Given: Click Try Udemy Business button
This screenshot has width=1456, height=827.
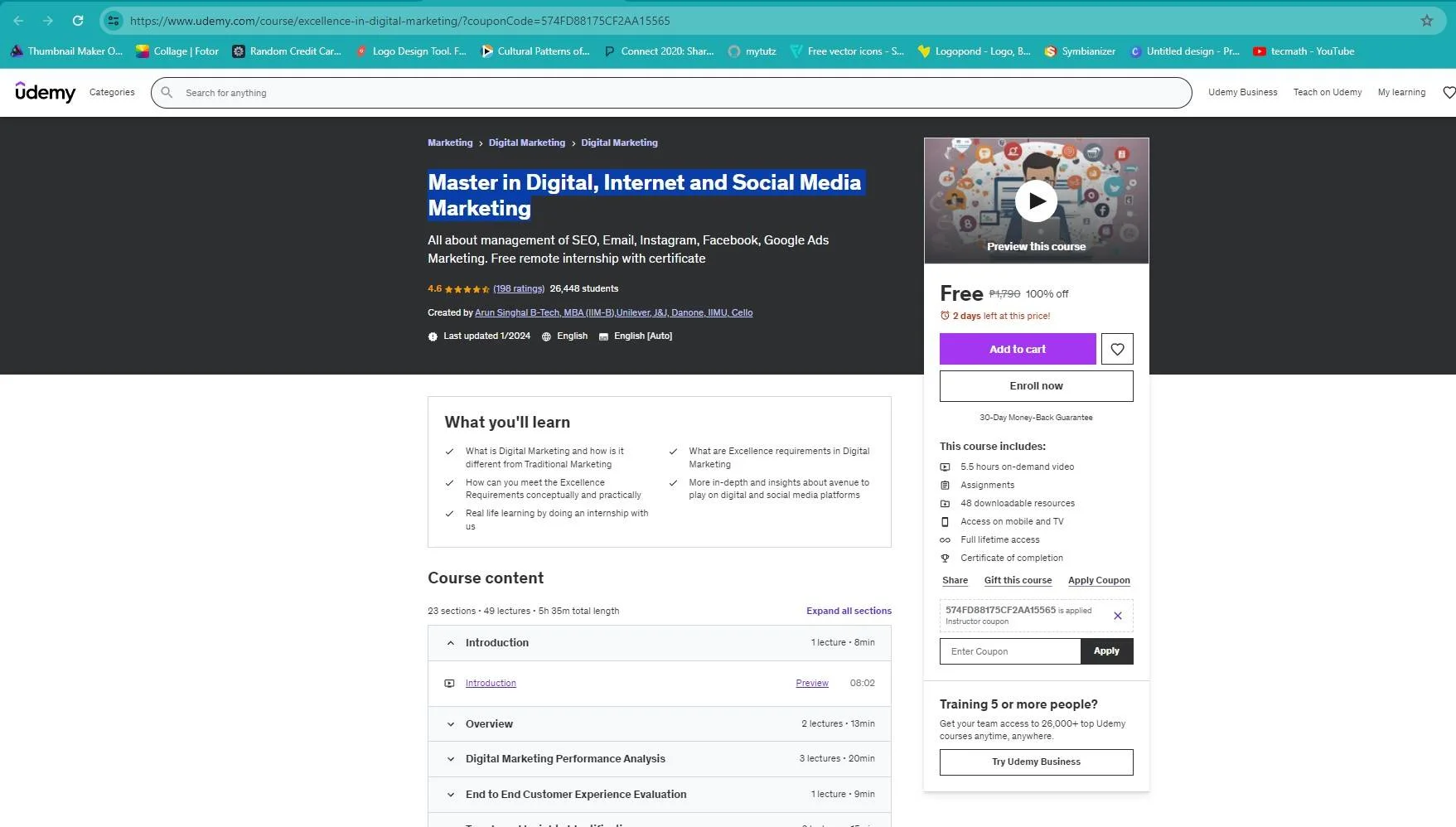Looking at the screenshot, I should click(x=1036, y=762).
